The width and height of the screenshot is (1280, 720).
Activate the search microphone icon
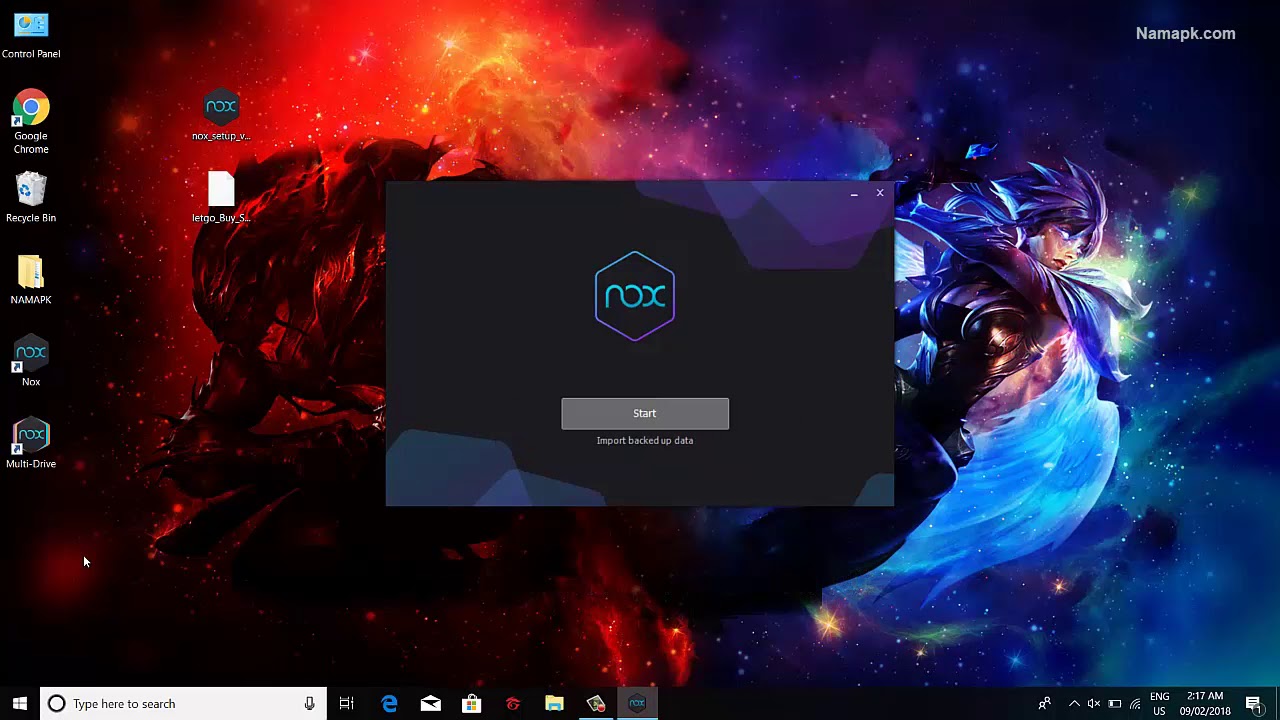310,704
